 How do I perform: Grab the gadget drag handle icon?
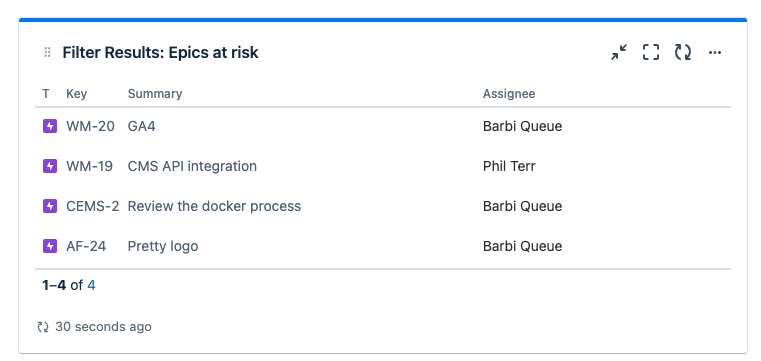[x=47, y=52]
